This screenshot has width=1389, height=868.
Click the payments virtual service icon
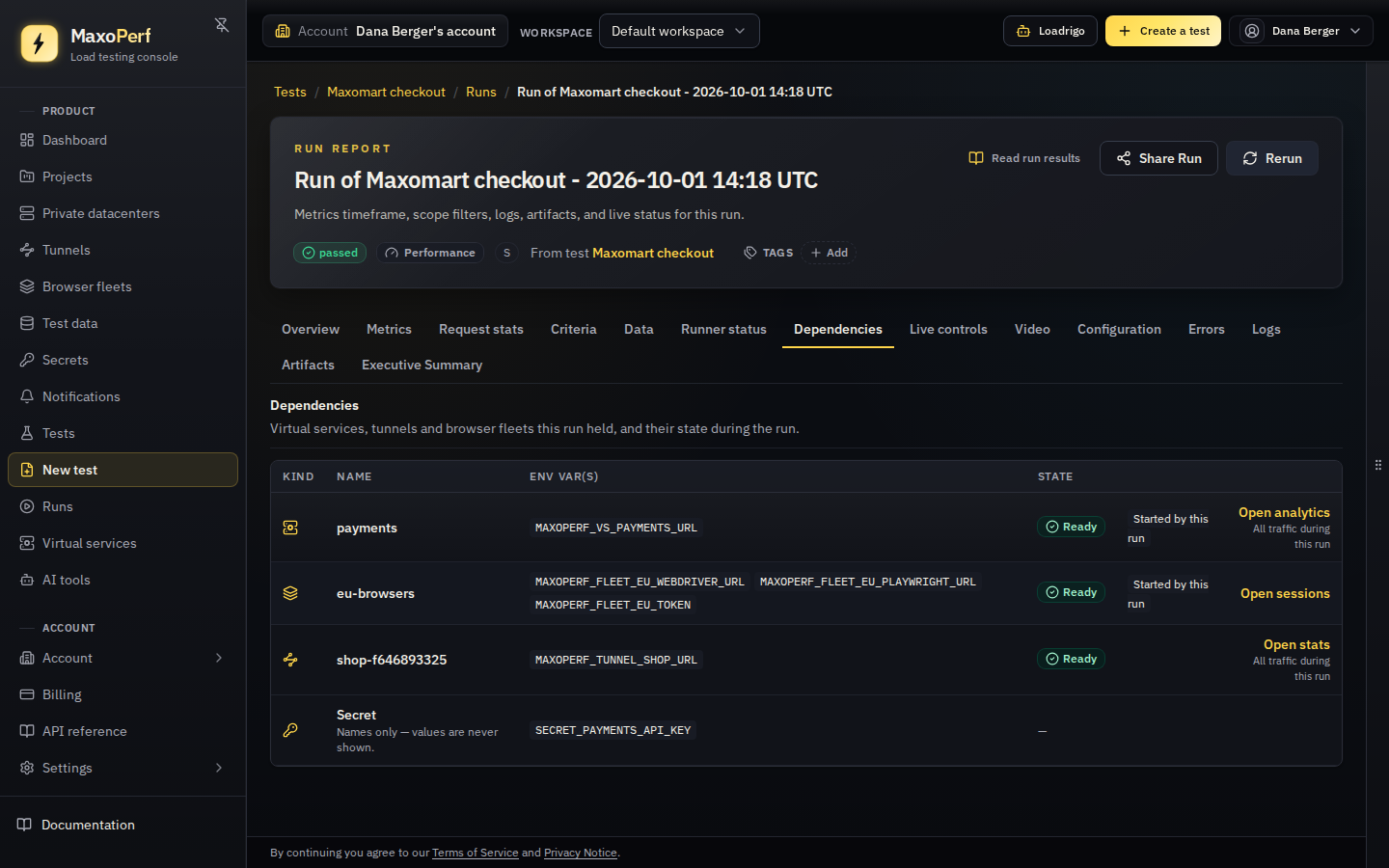290,528
